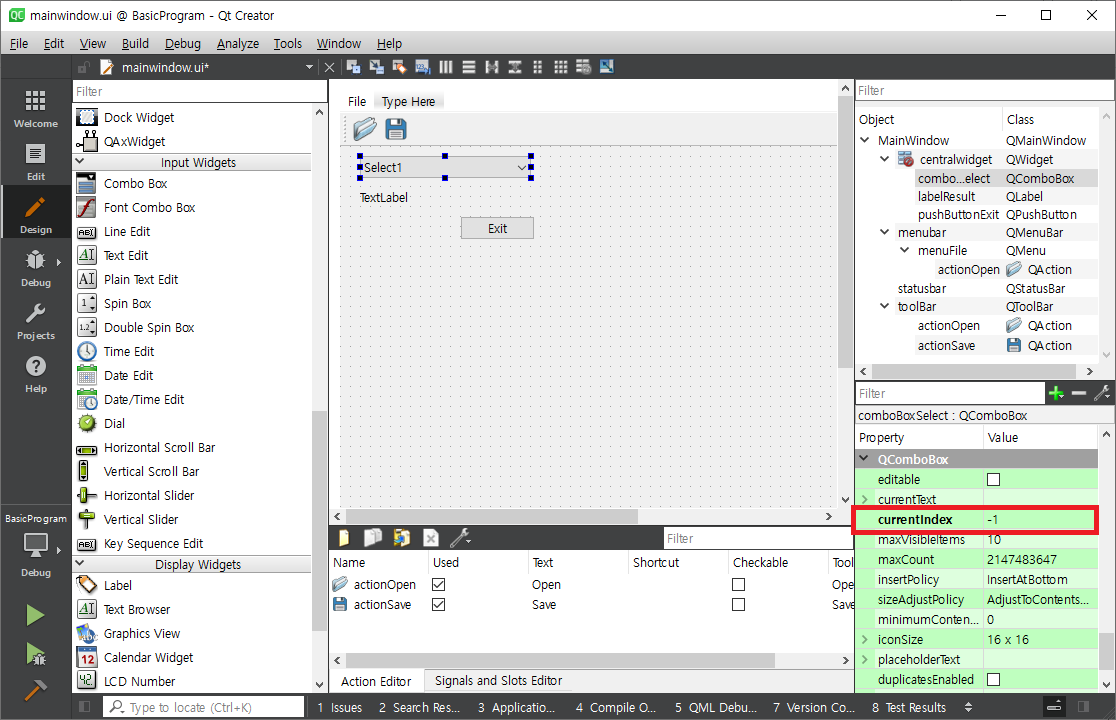The image size is (1116, 720).
Task: Open property editor wrench settings
Action: coord(1102,393)
